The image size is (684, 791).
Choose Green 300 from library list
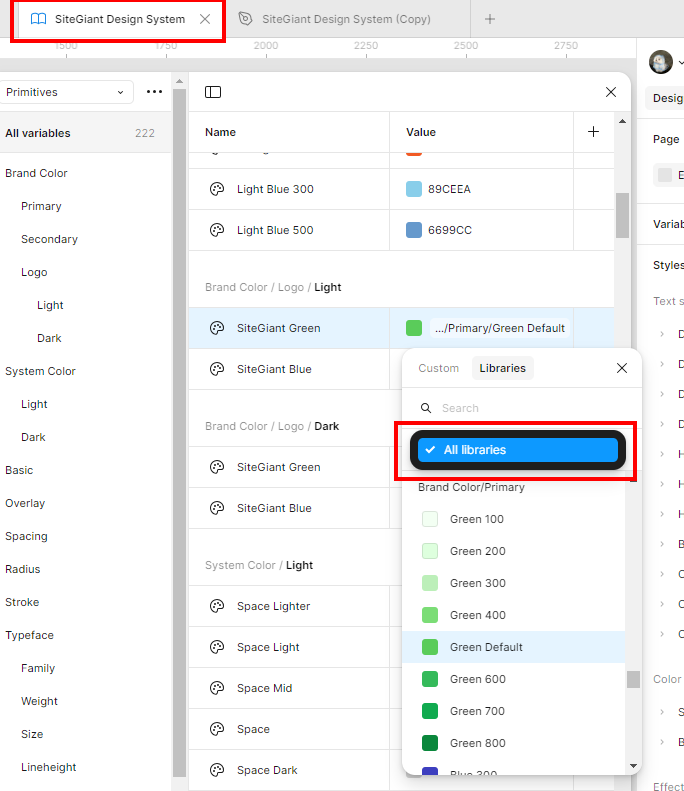point(514,583)
